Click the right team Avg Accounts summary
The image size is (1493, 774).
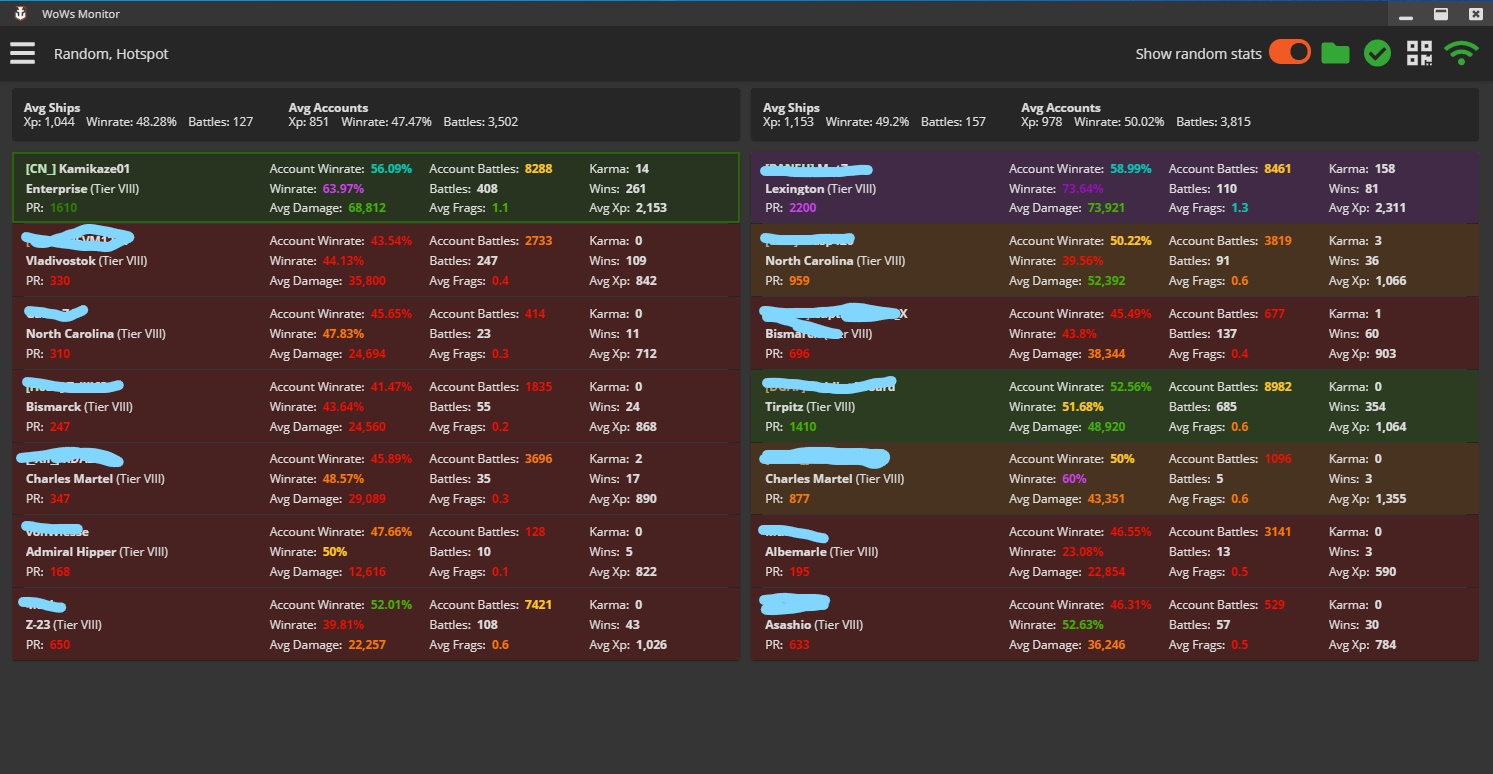[1135, 115]
